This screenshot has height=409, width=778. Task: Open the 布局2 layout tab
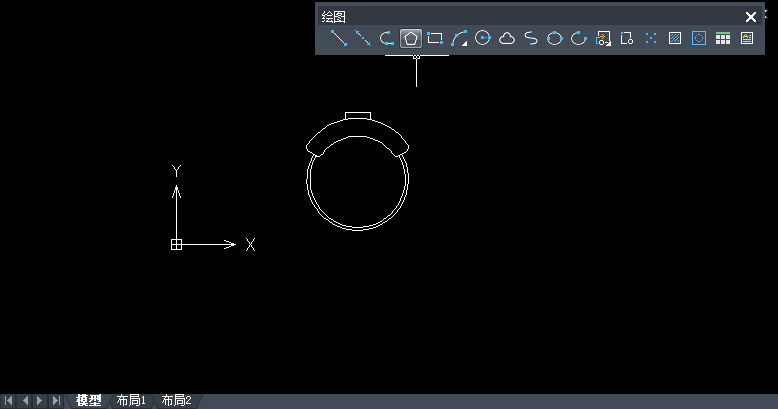176,401
